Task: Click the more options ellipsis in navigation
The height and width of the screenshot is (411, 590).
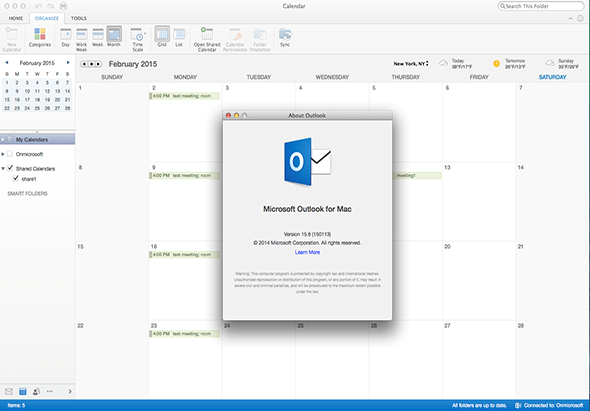Action: [50, 391]
